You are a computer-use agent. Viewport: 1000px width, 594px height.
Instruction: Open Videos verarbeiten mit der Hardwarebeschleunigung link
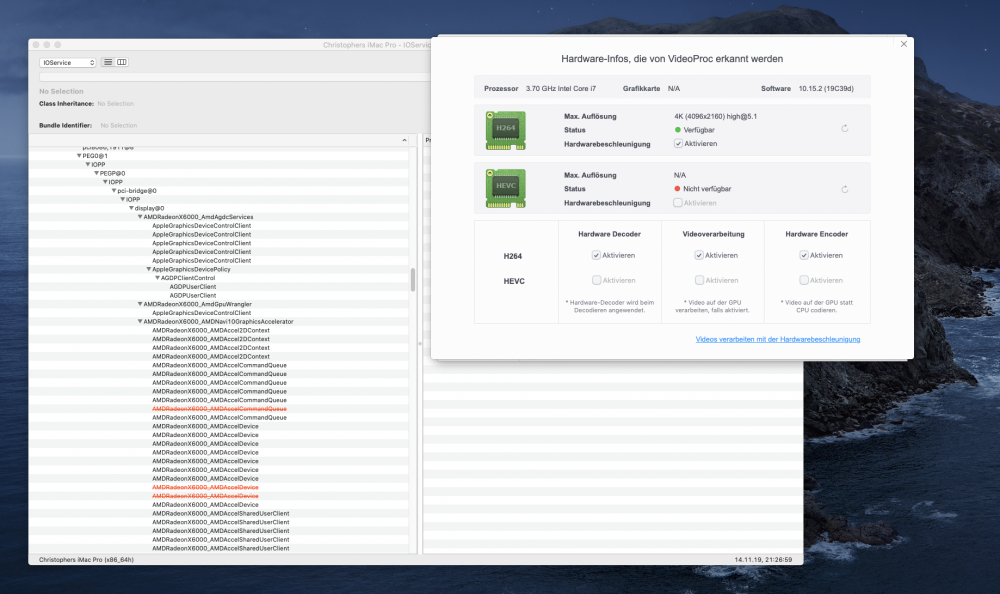tap(777, 339)
